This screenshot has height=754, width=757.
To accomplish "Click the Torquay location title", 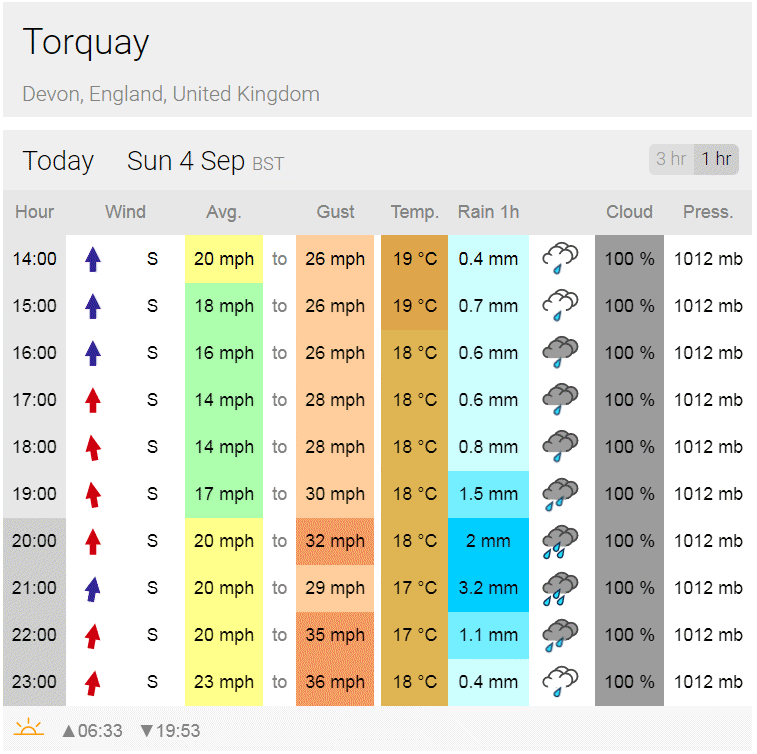I will 86,42.
